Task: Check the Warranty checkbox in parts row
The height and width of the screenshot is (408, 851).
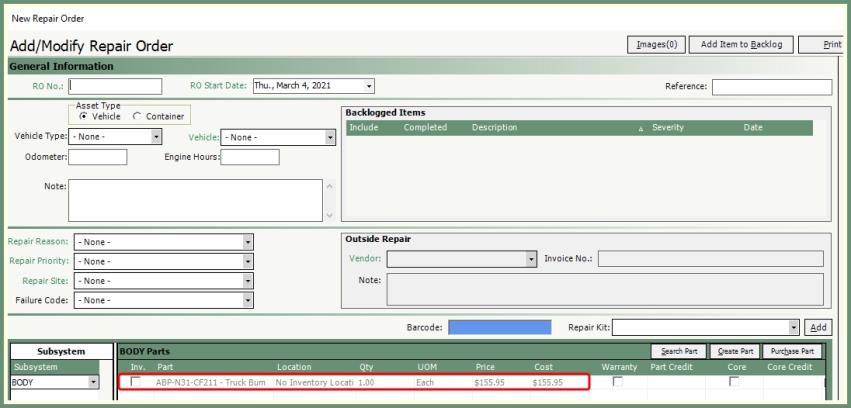Action: click(617, 382)
